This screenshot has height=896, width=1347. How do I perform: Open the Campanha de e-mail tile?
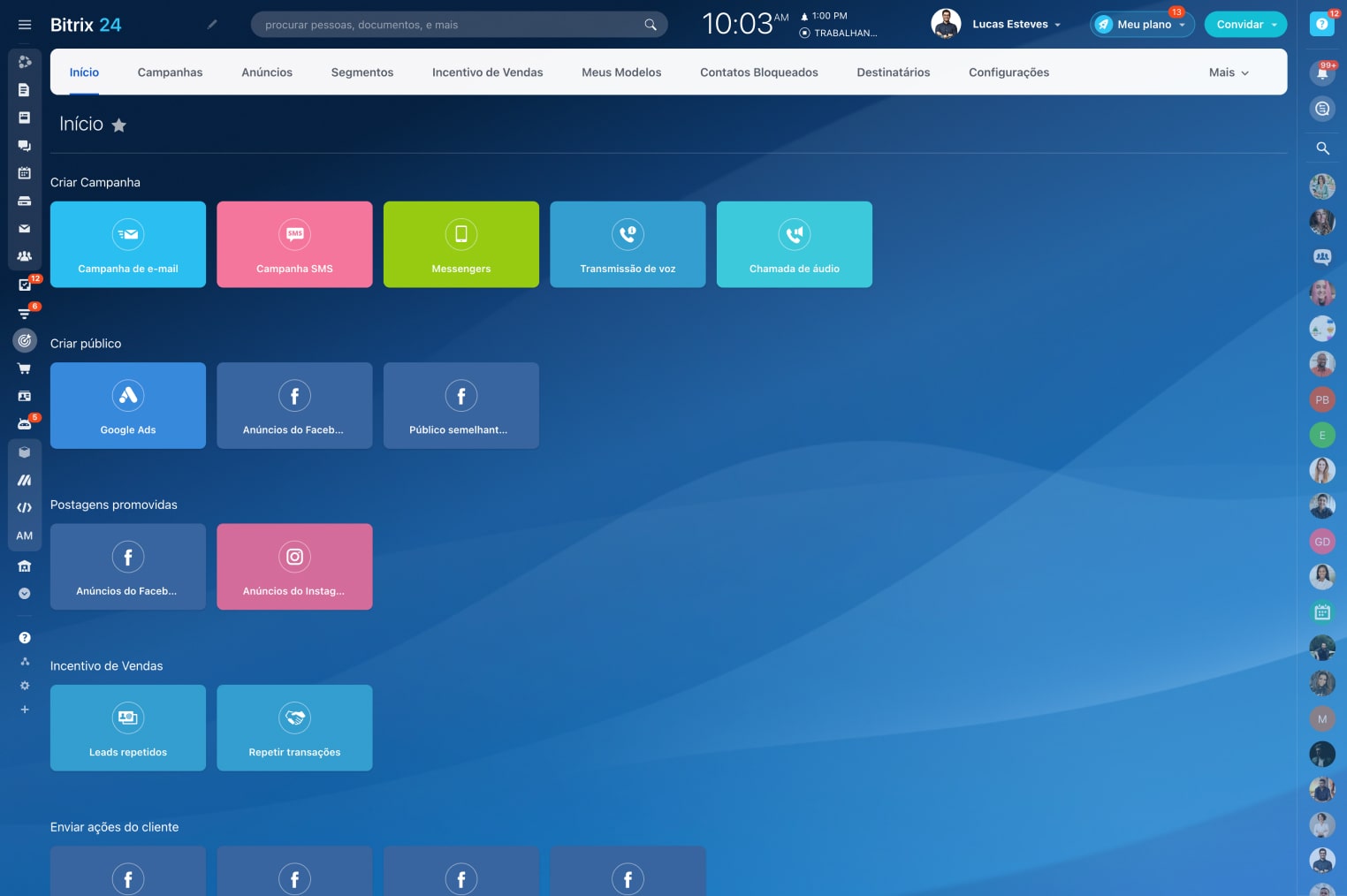128,245
